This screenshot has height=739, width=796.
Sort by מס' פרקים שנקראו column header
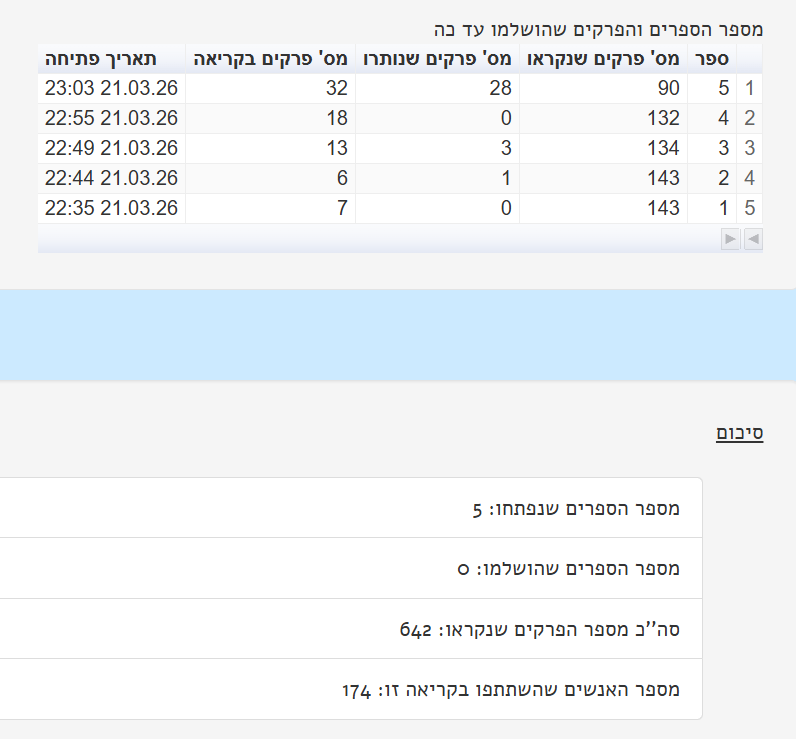click(x=603, y=58)
